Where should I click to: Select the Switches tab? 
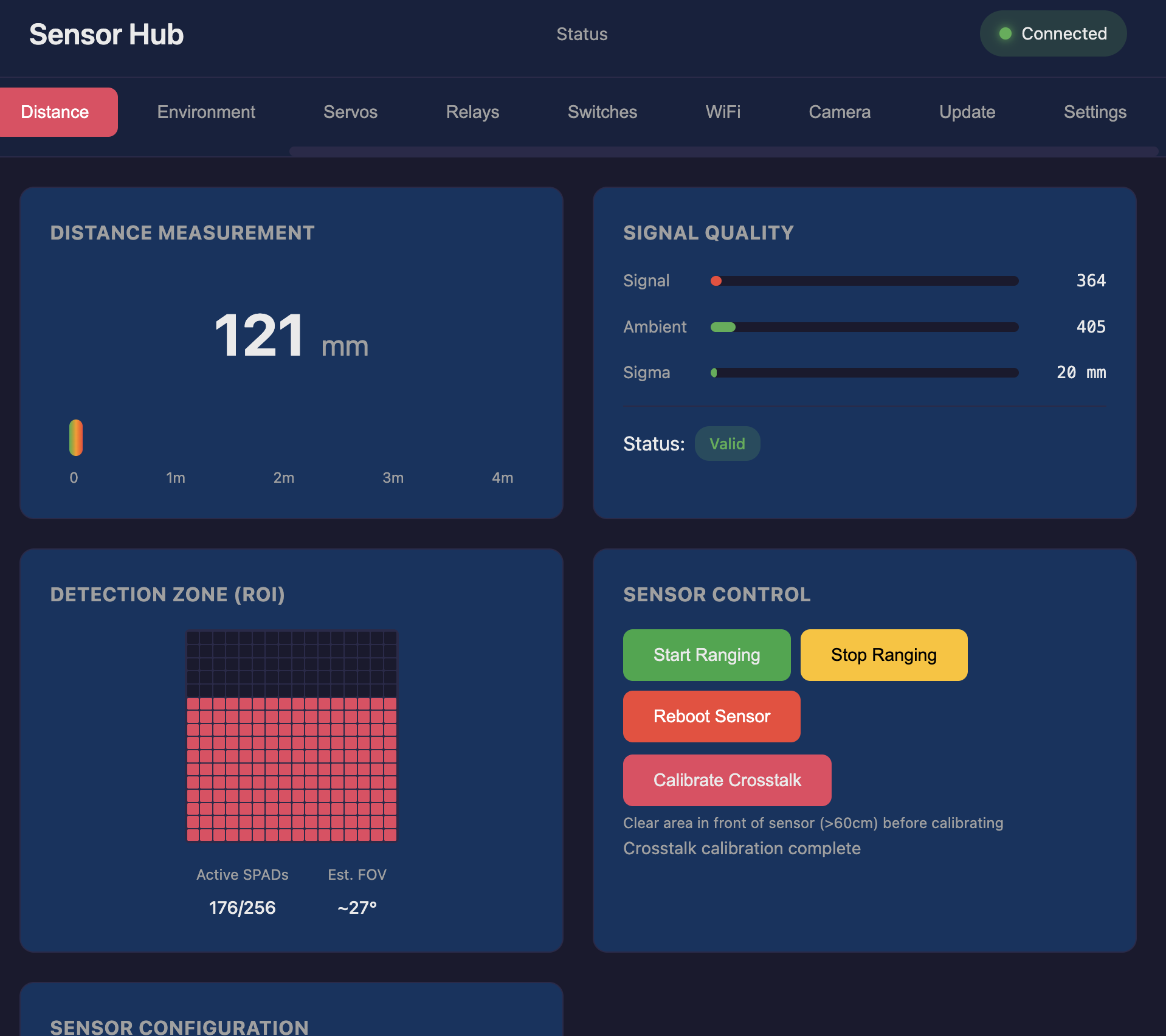[602, 112]
